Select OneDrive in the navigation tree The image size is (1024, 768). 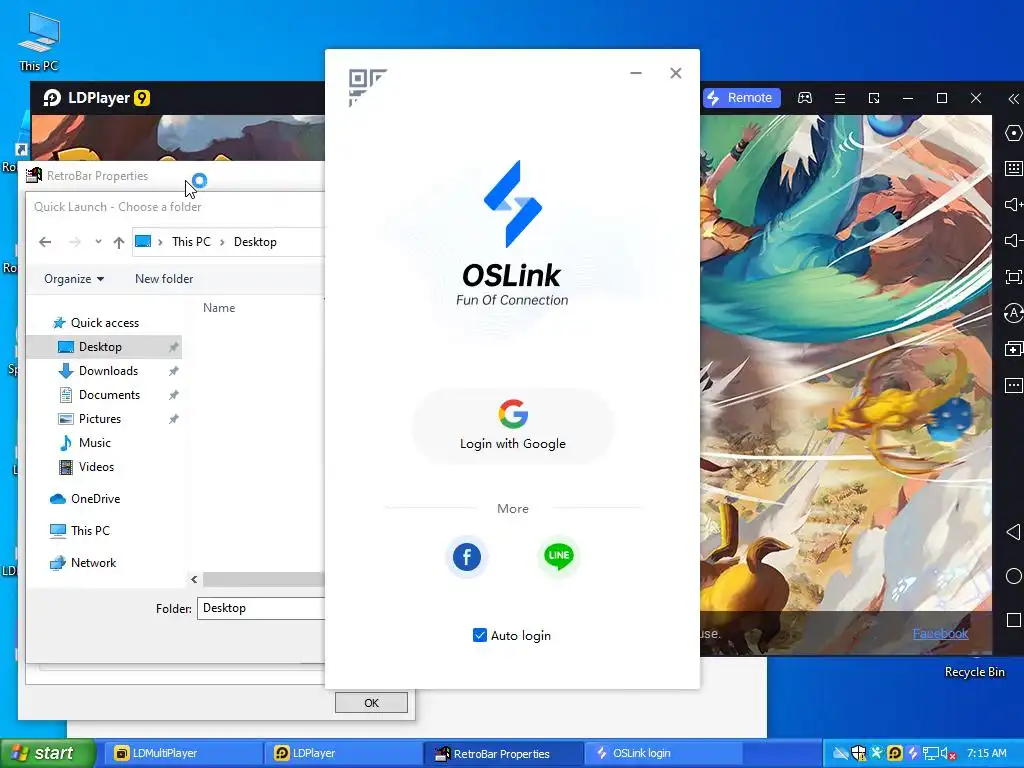(x=95, y=499)
